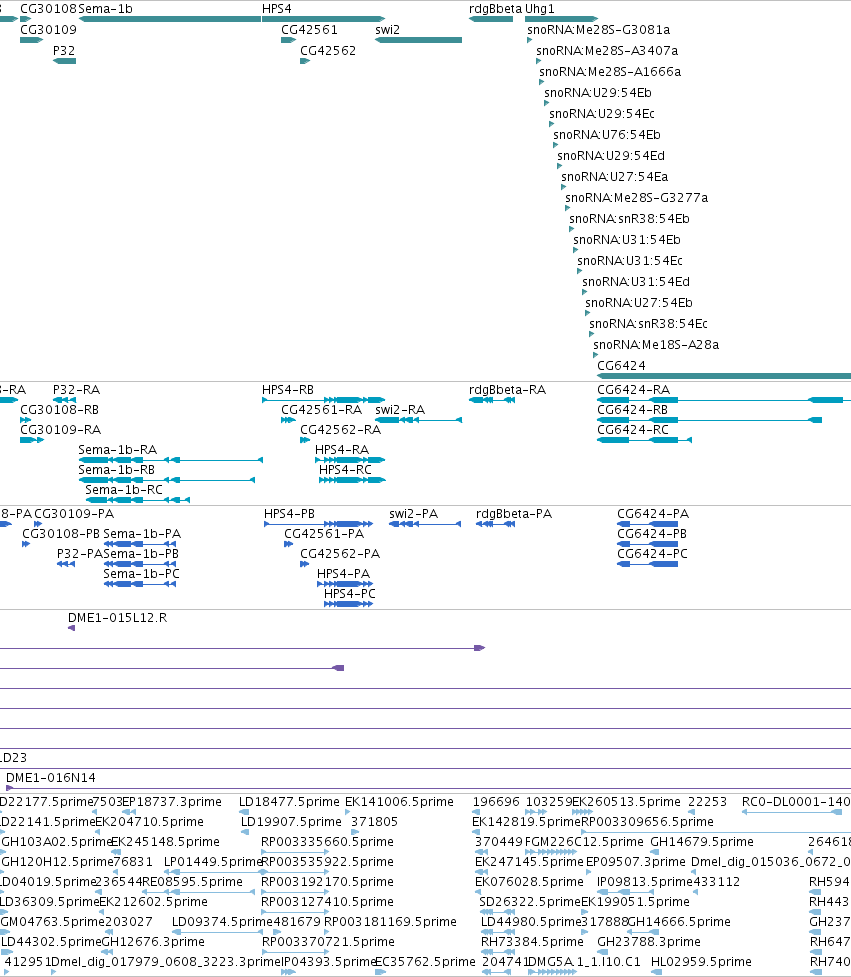Screen dimensions: 851x977
Task: Click snoRNA:U27:54Ea label
Action: tap(615, 178)
